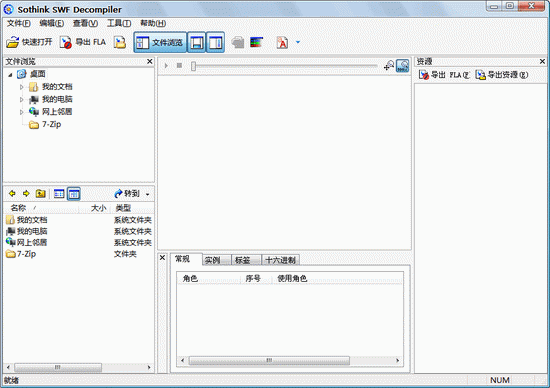This screenshot has height=388, width=550.
Task: Select 我的电脑 in the folder tree
Action: 57,99
